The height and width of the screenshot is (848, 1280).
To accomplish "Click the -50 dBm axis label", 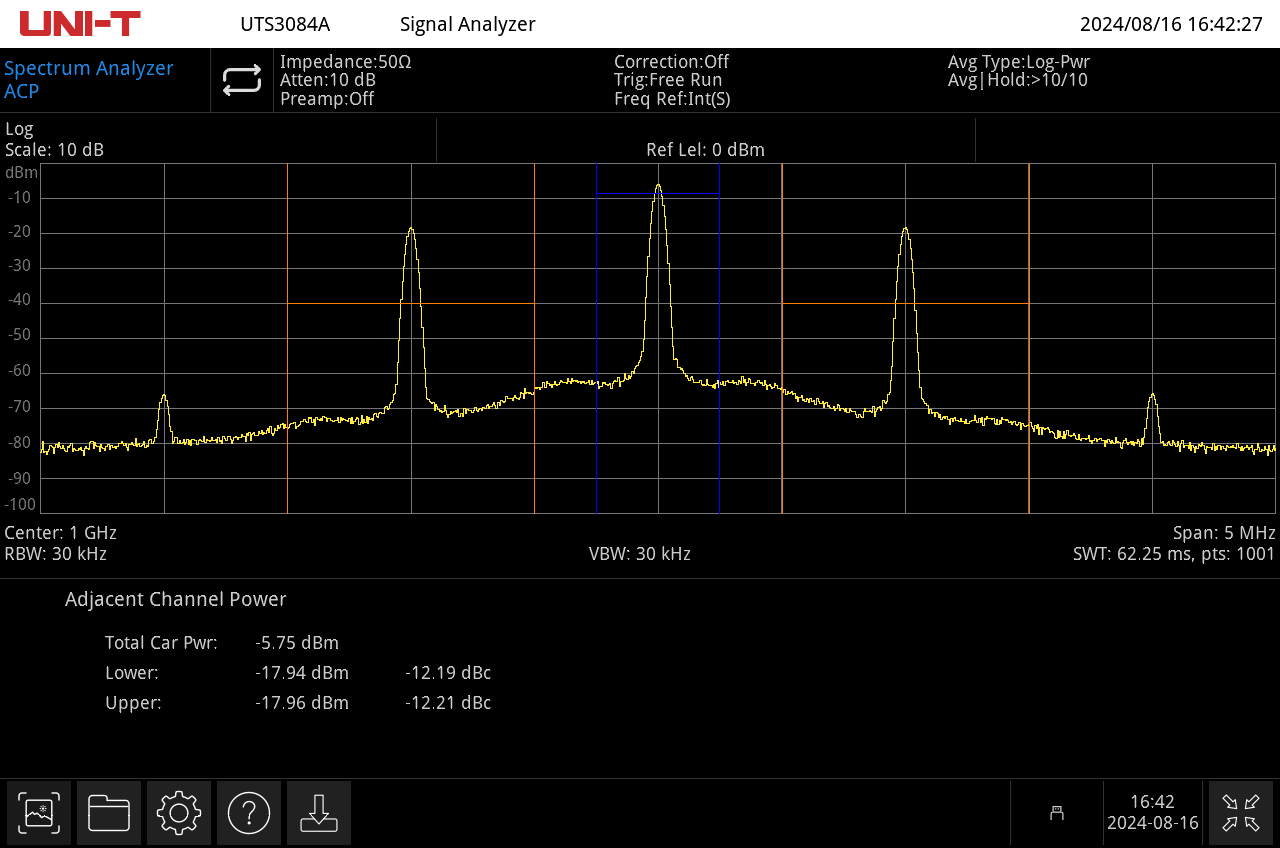I will pyautogui.click(x=20, y=335).
